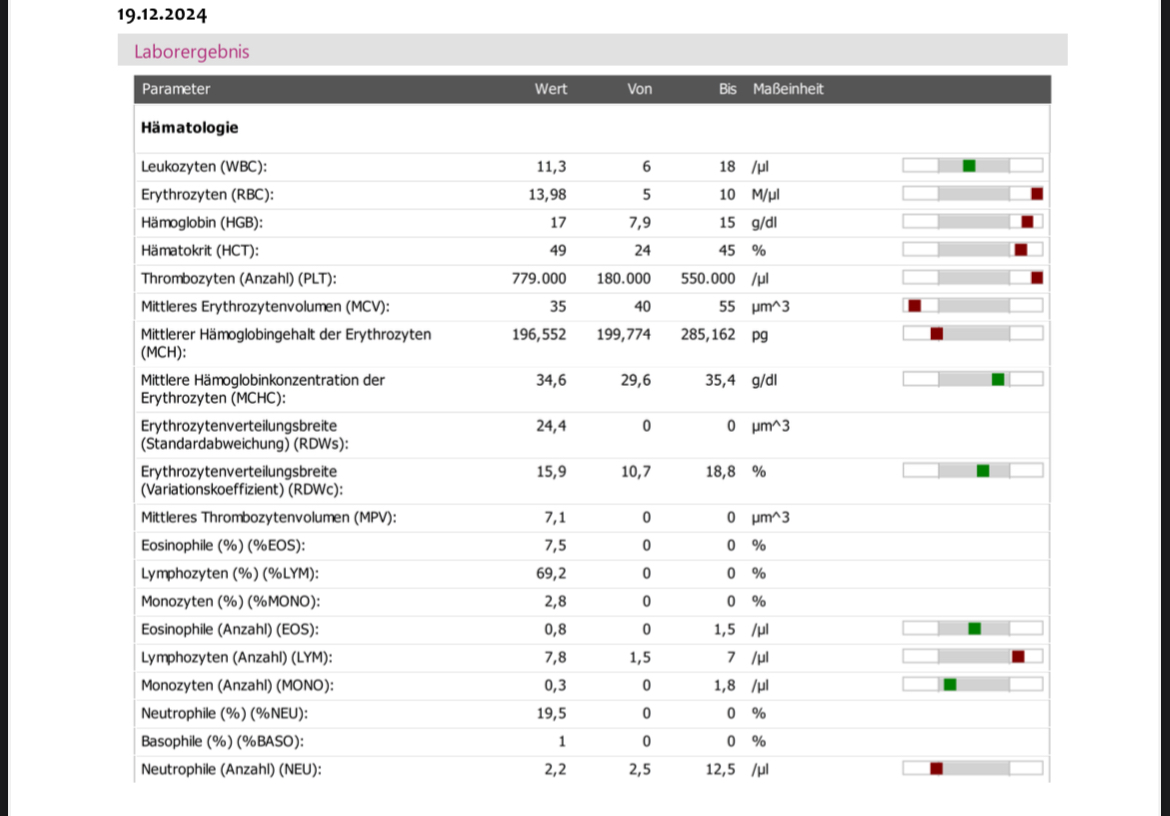Select the neutrophil percentage value 19,5

click(551, 713)
